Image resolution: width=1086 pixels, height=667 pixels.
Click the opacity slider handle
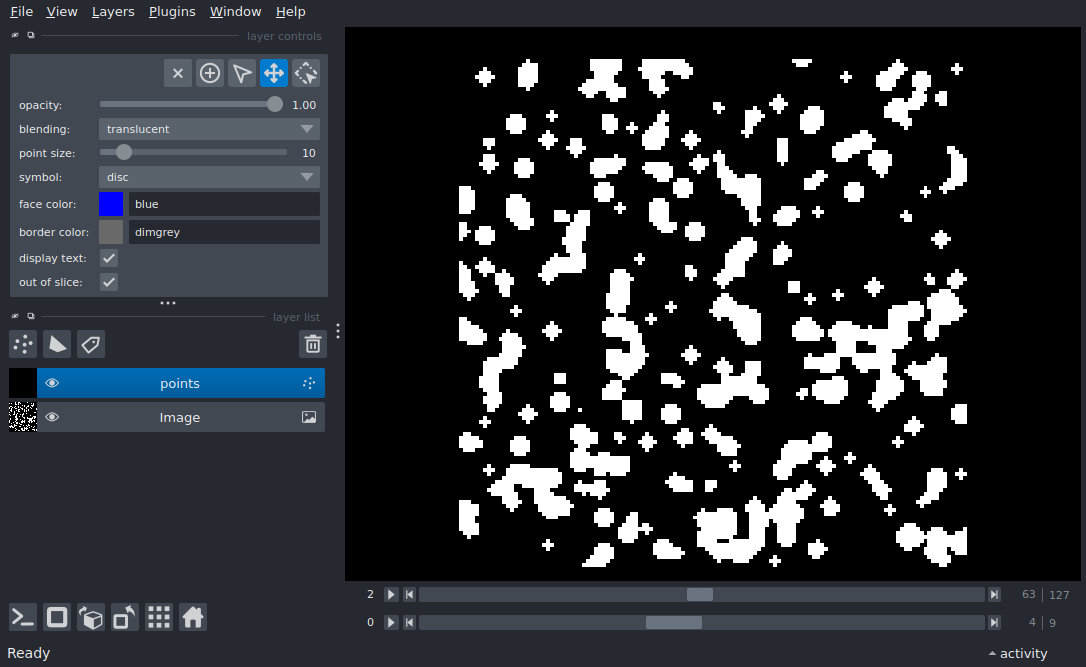[x=275, y=104]
